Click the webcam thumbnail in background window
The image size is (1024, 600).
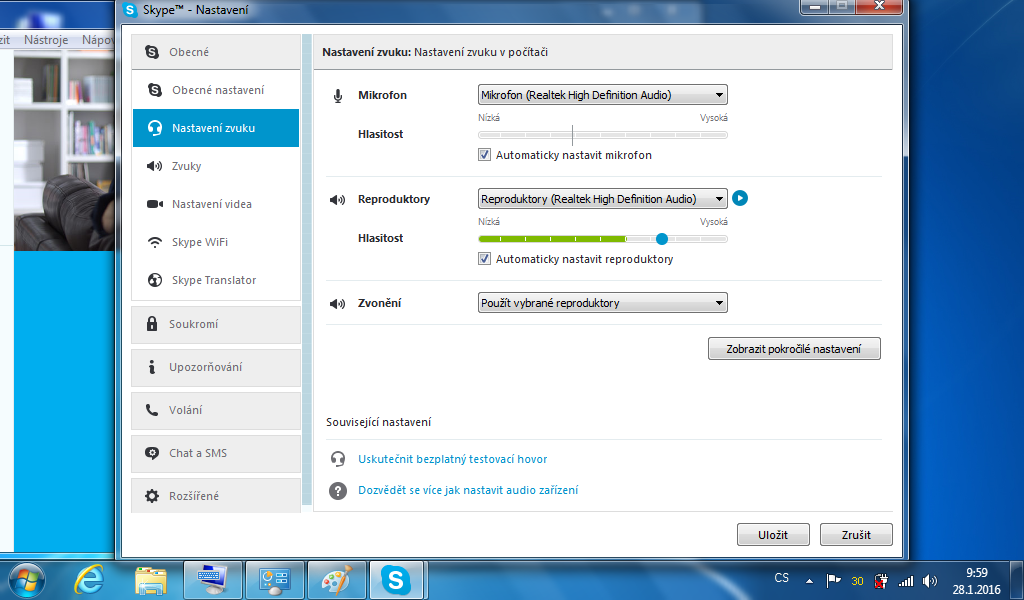[64, 151]
